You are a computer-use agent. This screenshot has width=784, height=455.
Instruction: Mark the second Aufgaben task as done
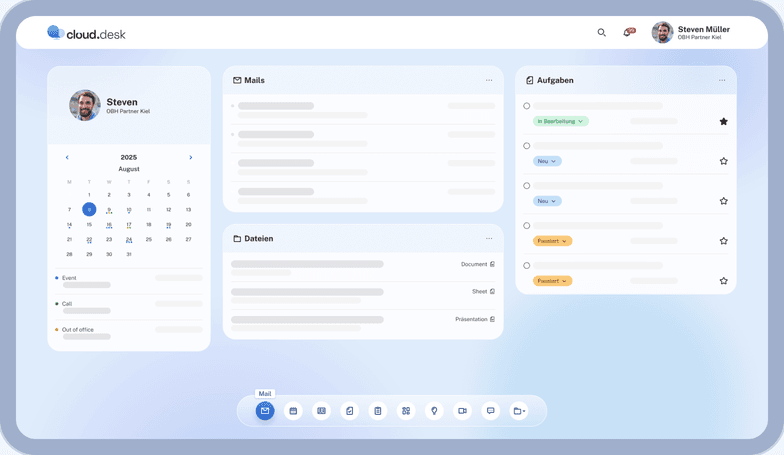pos(526,146)
